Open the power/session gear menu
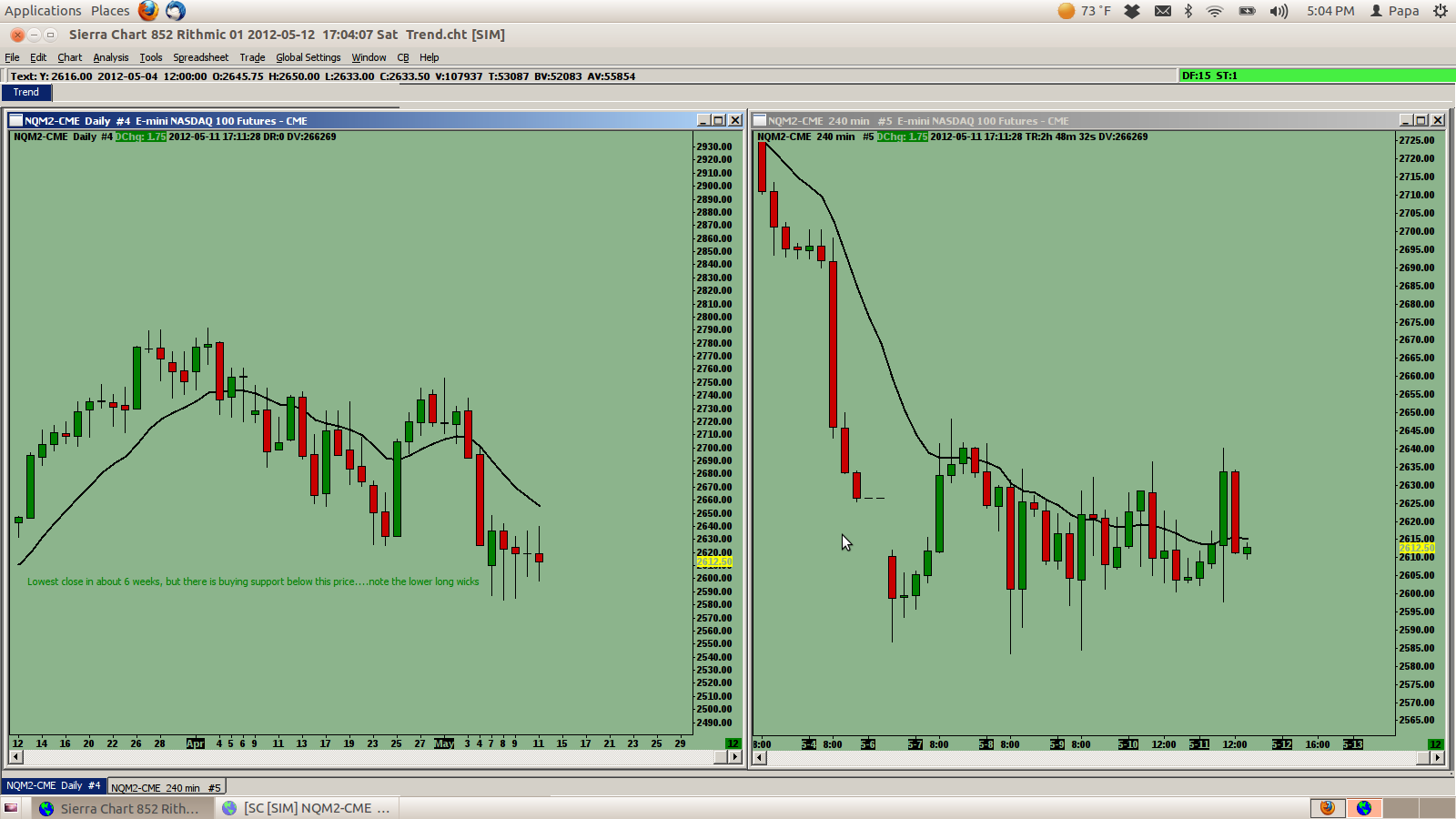Viewport: 1456px width, 819px height. pyautogui.click(x=1441, y=11)
